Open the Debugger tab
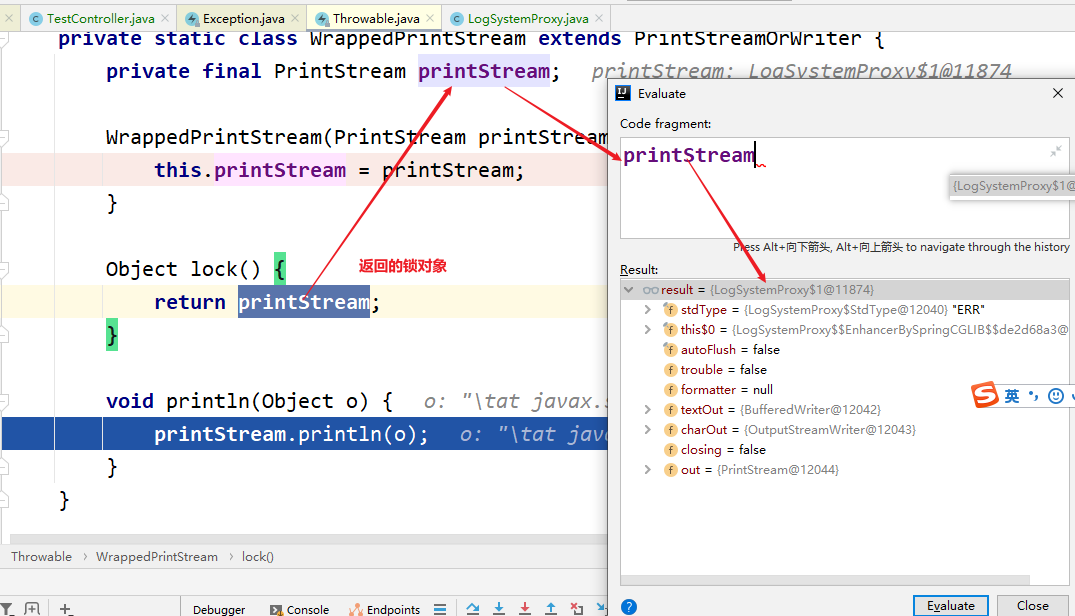This screenshot has height=616, width=1075. click(219, 609)
